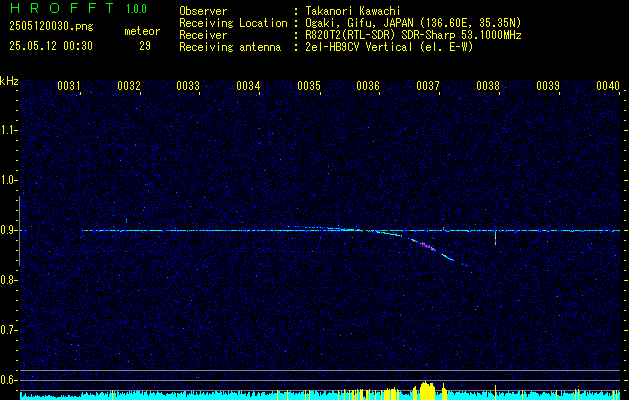Click the 0039 time marker
Screen dimensions: 629x400
tap(548, 85)
